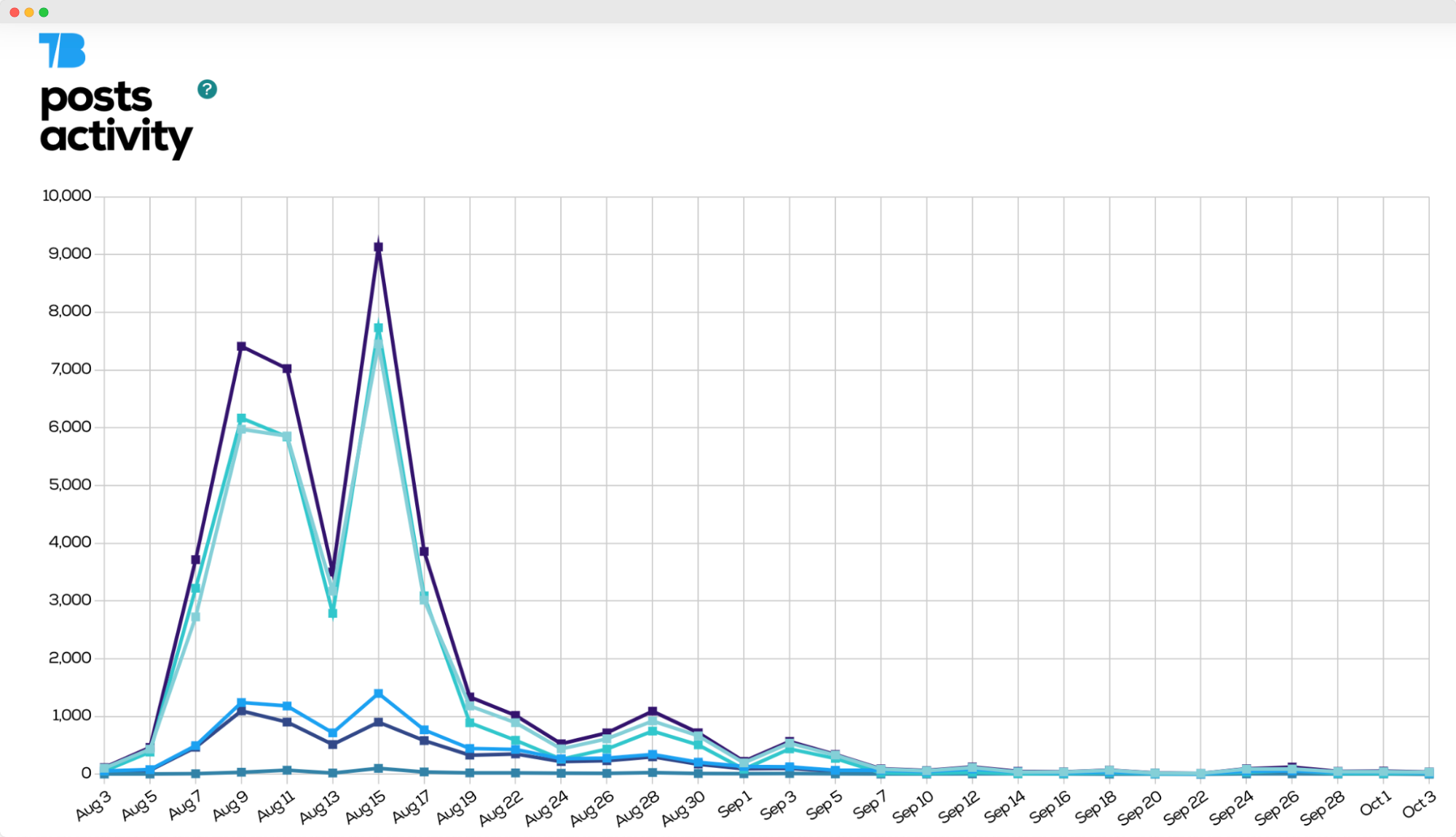The image size is (1456, 837).
Task: Click the x-axis label Sep 14
Action: pos(1005,807)
